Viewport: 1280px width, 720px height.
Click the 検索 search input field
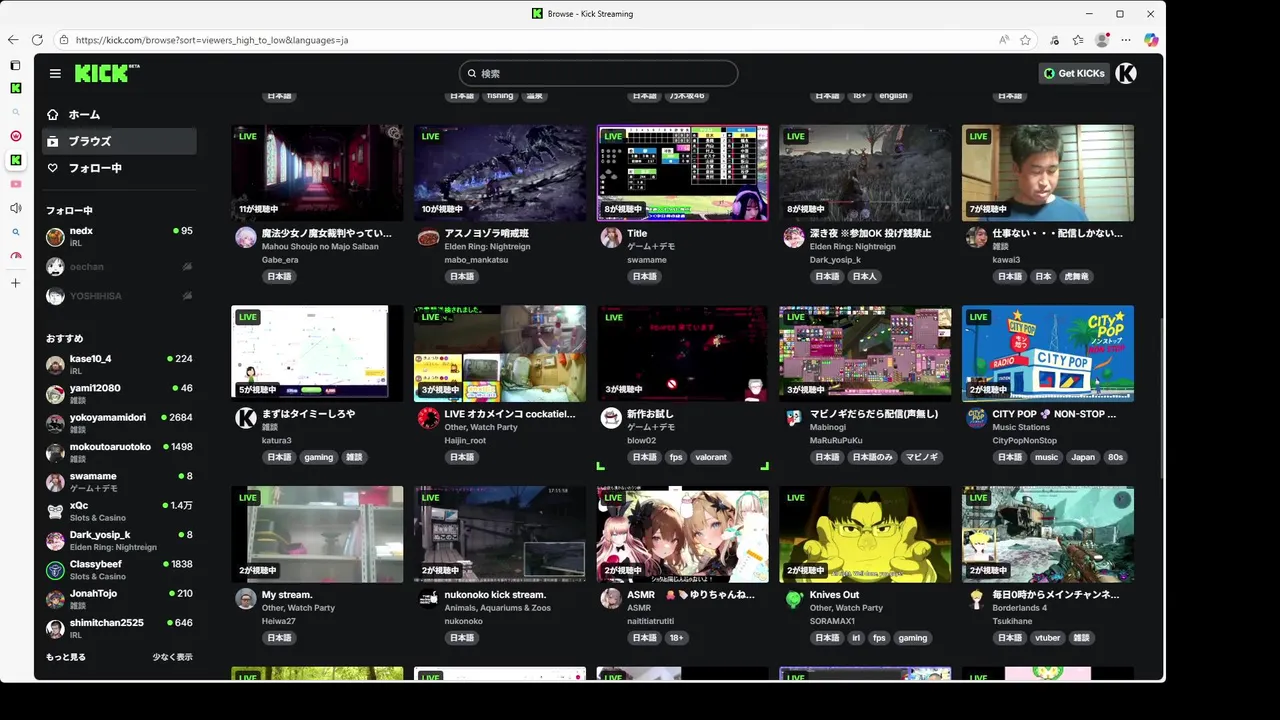[598, 73]
